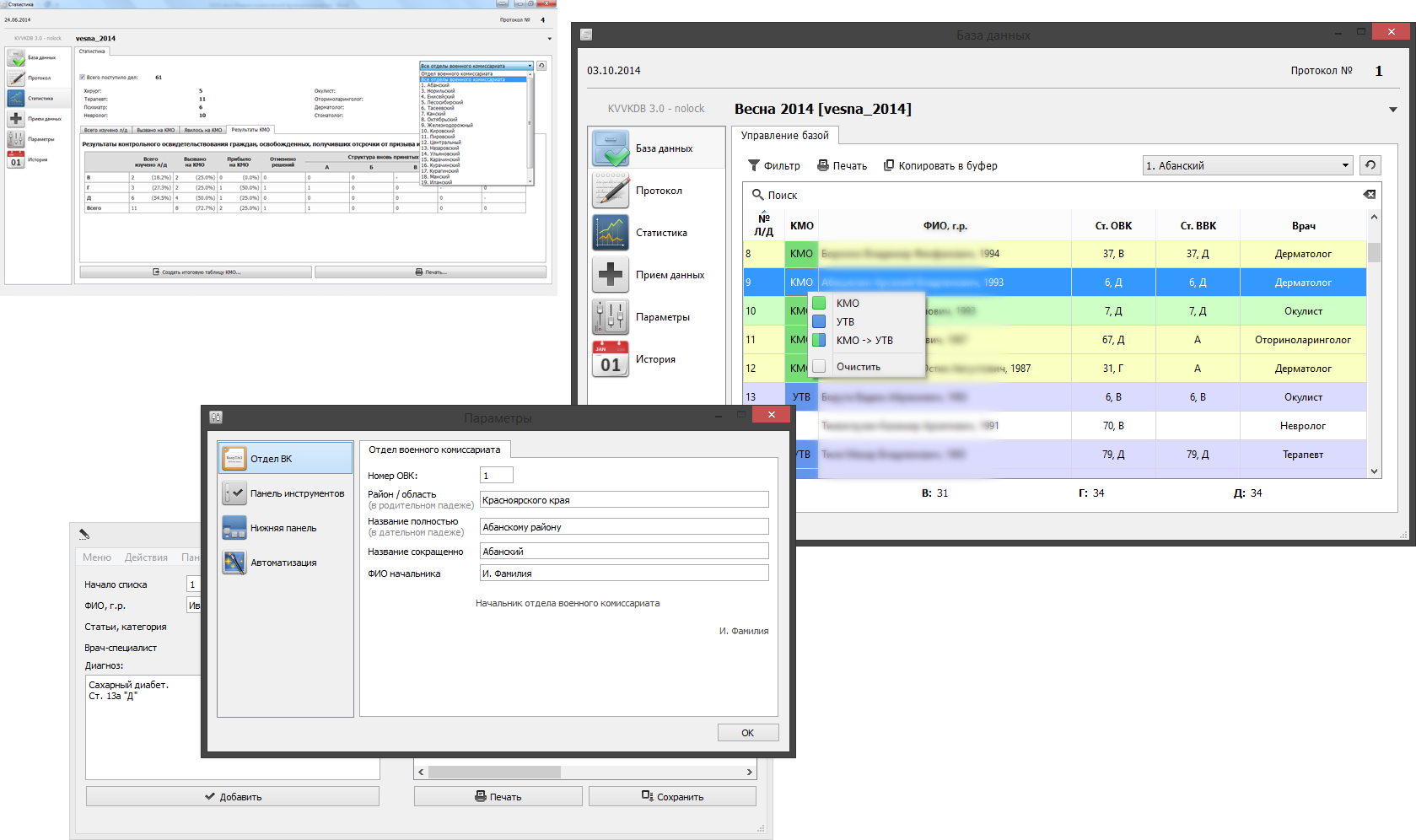Click refresh icon beside department combo in Статистика window
The height and width of the screenshot is (840, 1416).
coord(541,66)
